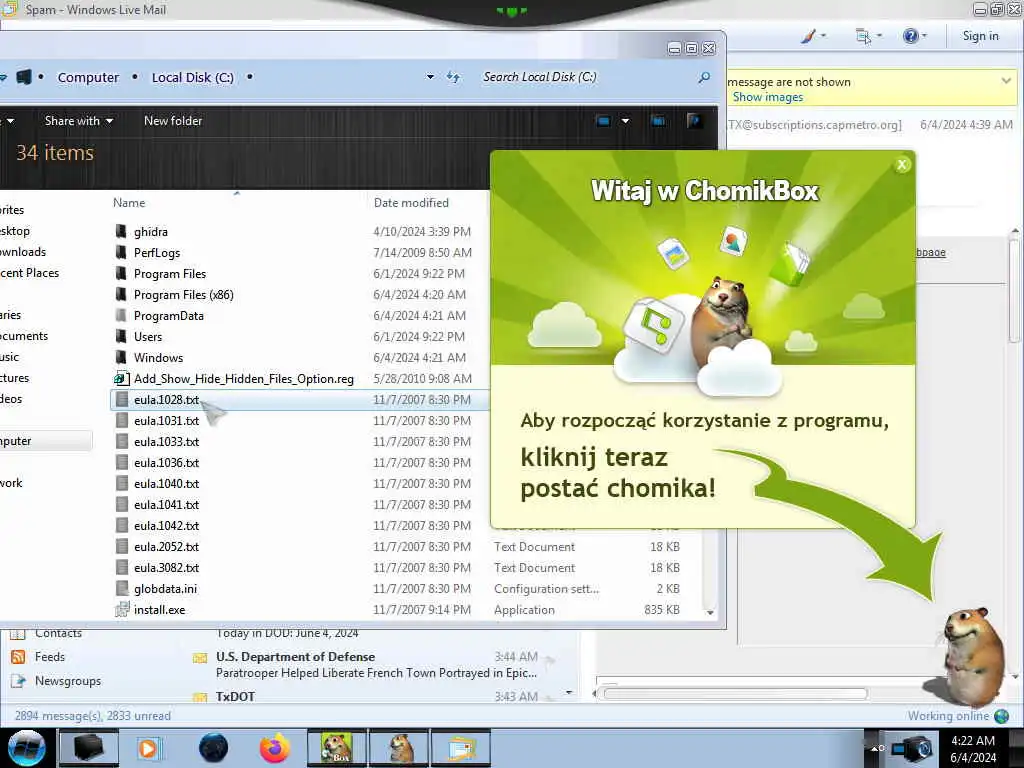Select eula.3082.txt file

coord(166,568)
